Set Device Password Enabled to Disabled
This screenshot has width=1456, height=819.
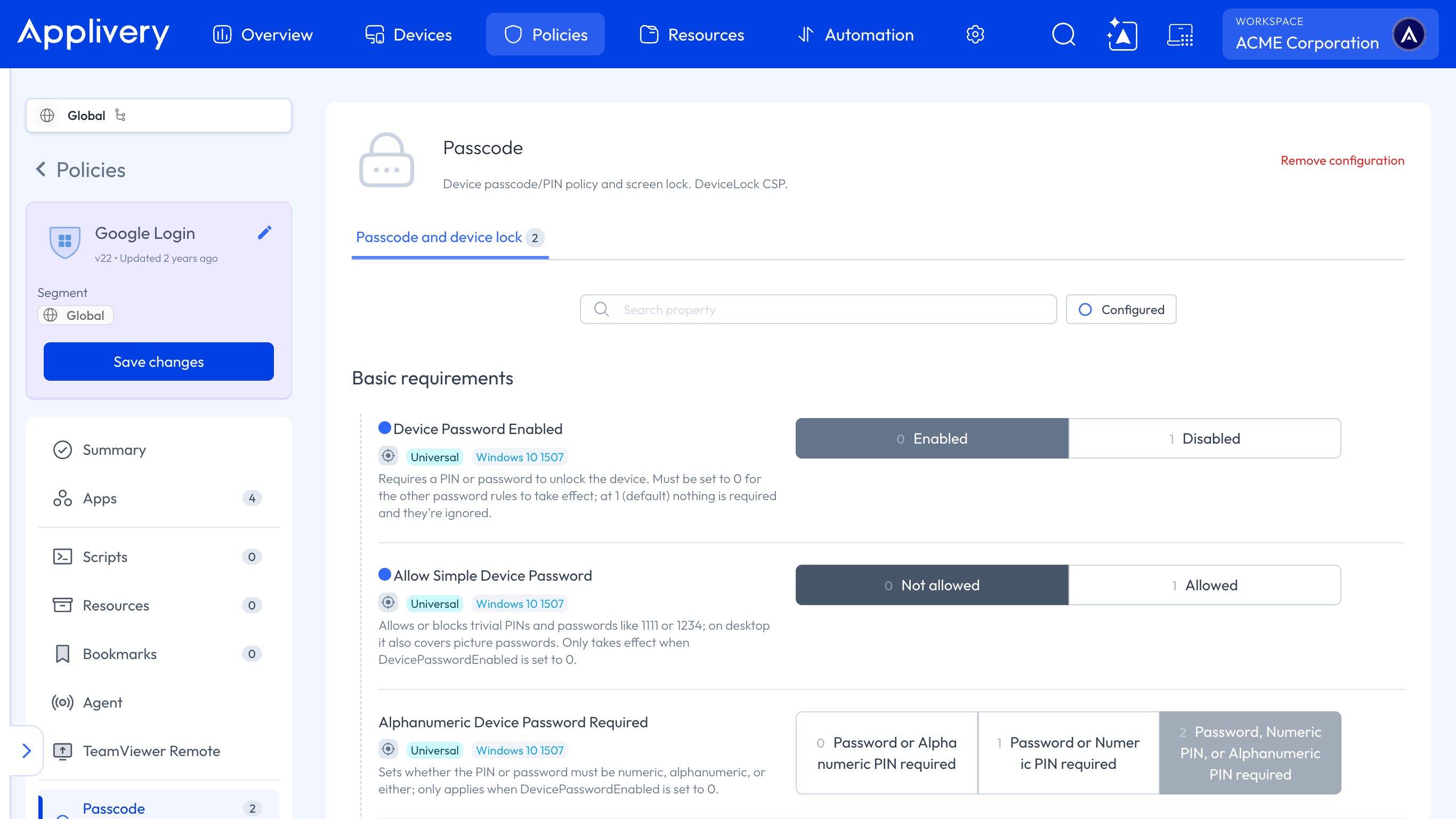coord(1204,438)
